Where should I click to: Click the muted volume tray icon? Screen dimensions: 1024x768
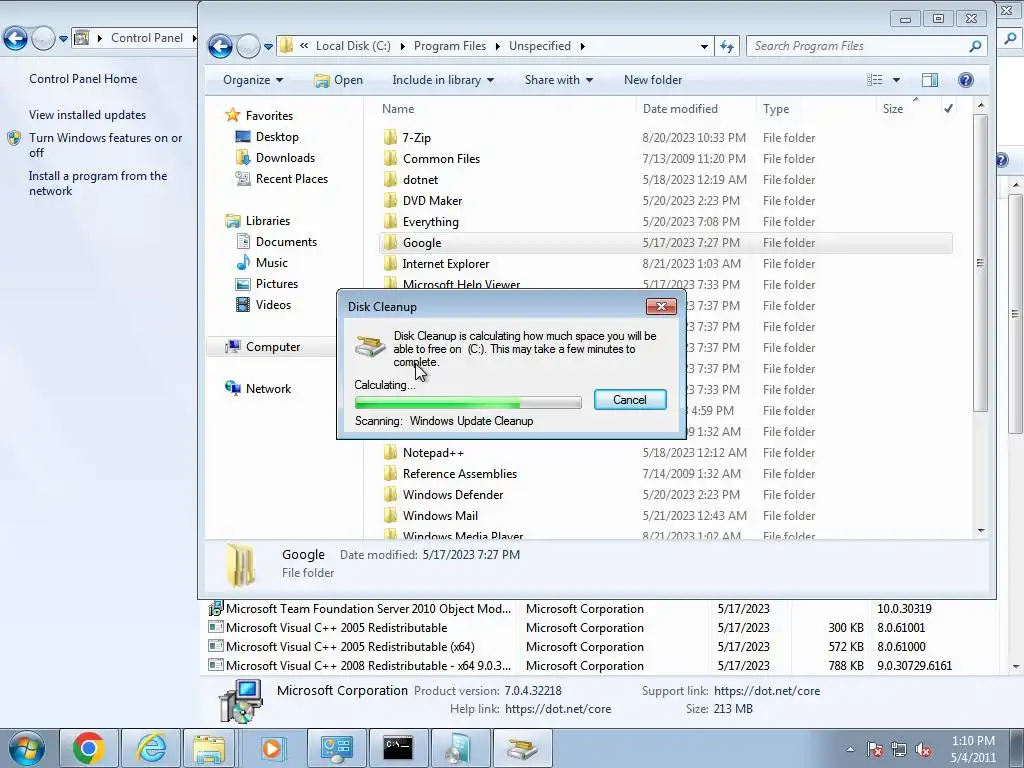pyautogui.click(x=923, y=749)
